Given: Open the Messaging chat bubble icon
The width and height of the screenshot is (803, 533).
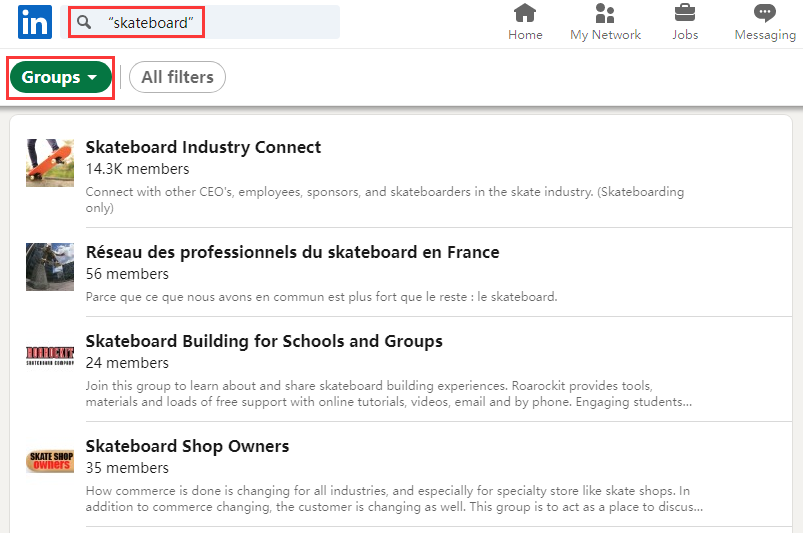Looking at the screenshot, I should (x=765, y=13).
